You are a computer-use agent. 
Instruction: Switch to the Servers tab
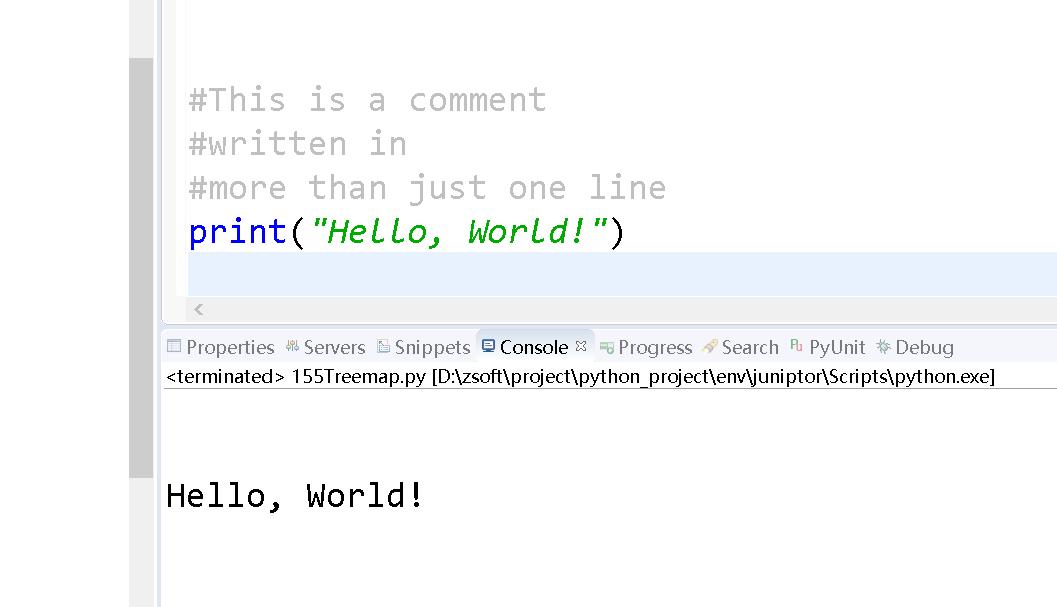point(337,347)
